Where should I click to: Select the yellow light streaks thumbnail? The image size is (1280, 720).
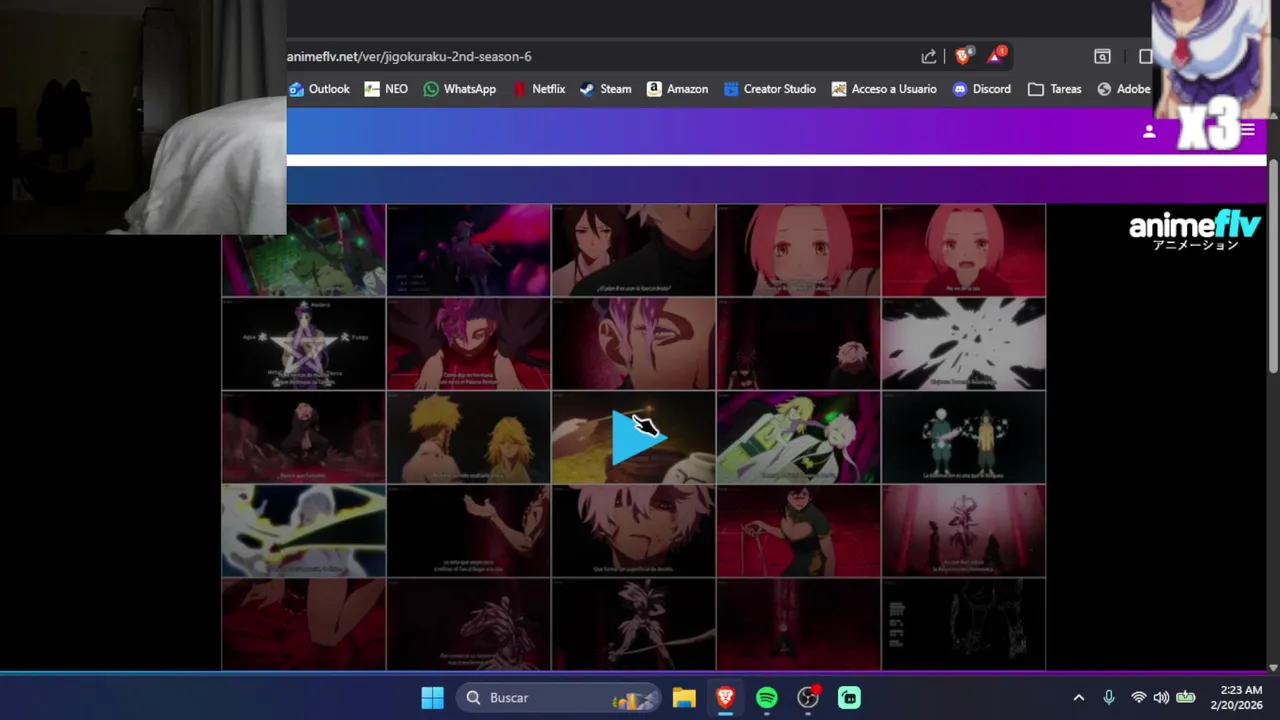click(303, 531)
